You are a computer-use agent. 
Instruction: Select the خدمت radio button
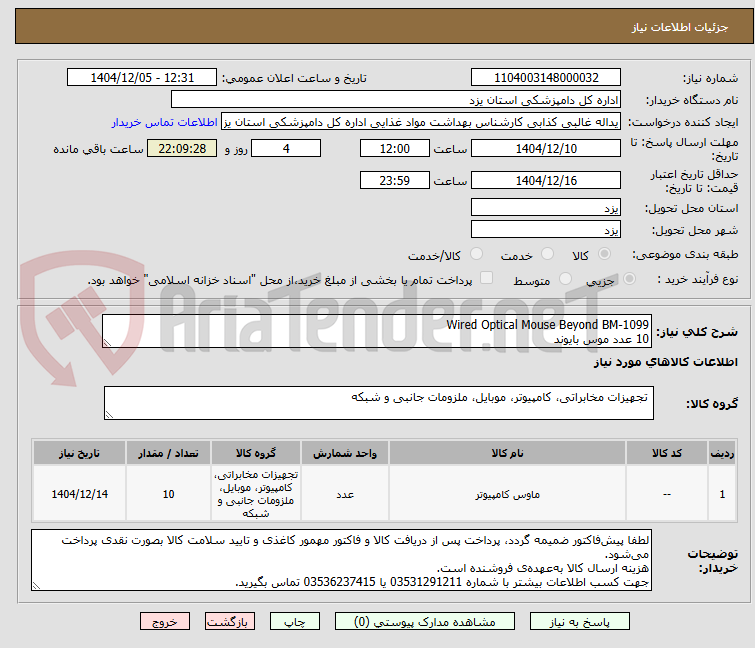547,254
